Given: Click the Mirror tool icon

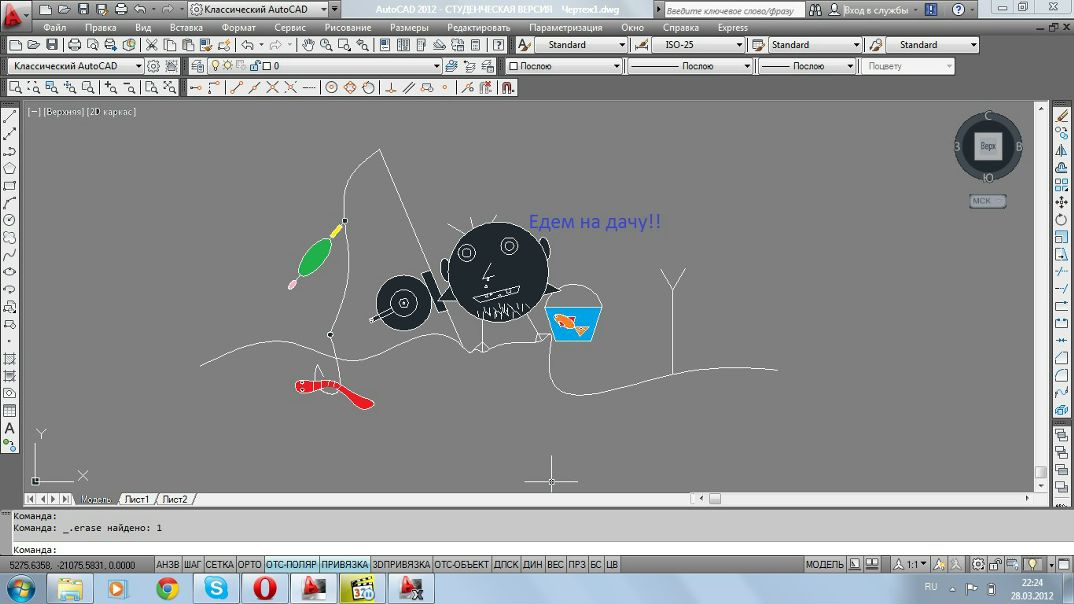Looking at the screenshot, I should [1061, 151].
